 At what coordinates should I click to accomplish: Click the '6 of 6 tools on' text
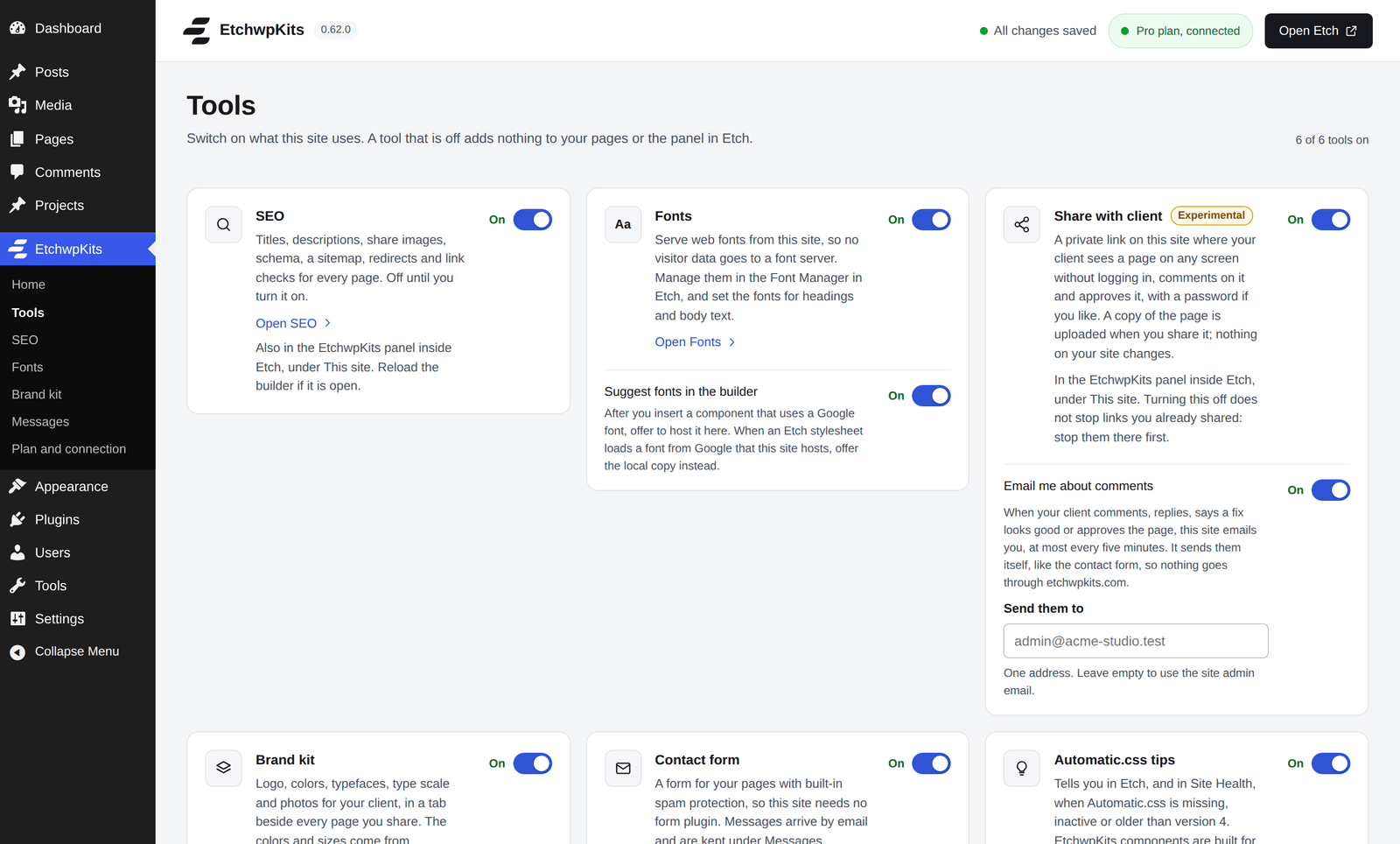tap(1332, 140)
